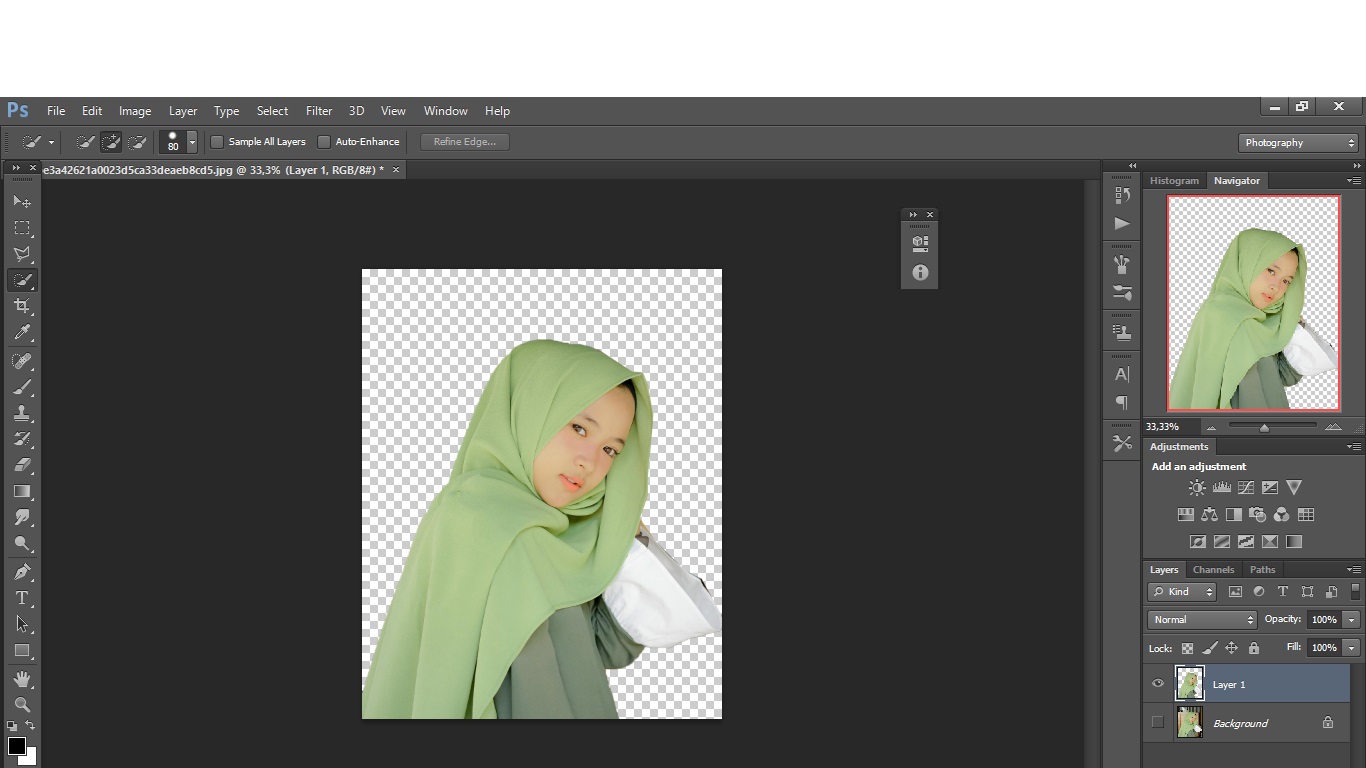This screenshot has height=768, width=1366.
Task: Switch to the Channels tab
Action: click(1213, 570)
